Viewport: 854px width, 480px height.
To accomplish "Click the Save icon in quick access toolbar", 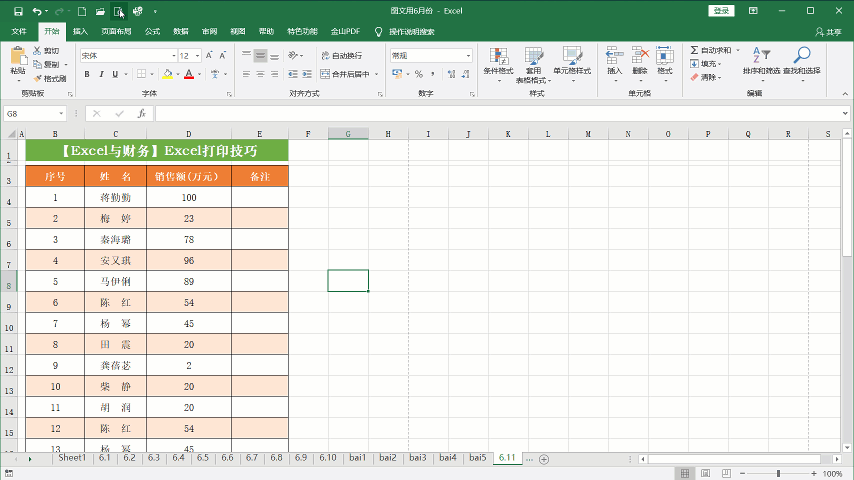I will pos(18,11).
